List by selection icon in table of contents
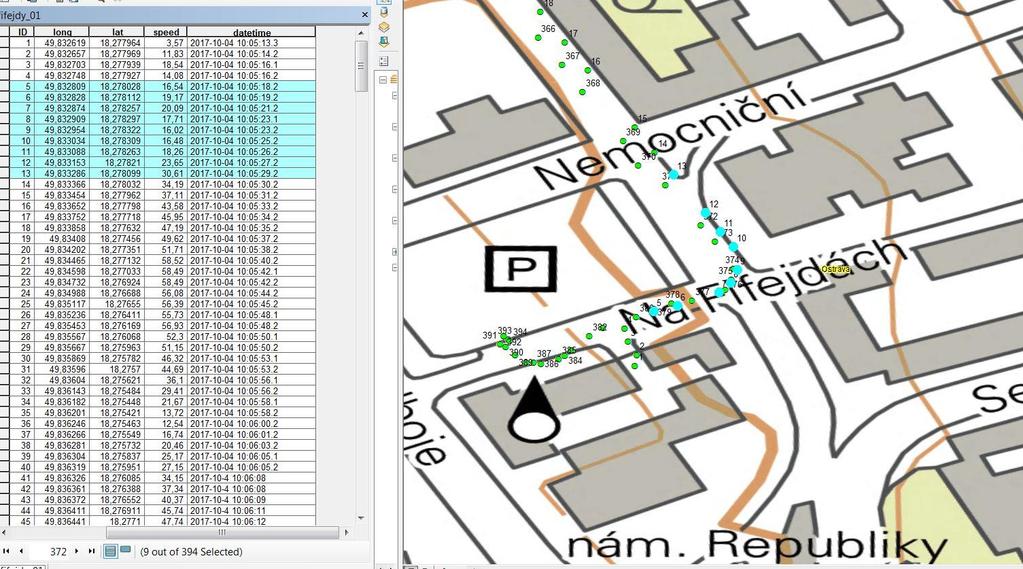1023x569 pixels. (384, 42)
